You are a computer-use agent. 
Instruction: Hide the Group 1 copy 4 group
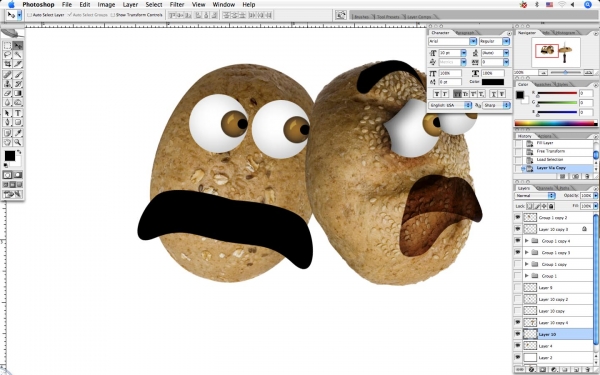click(x=518, y=241)
